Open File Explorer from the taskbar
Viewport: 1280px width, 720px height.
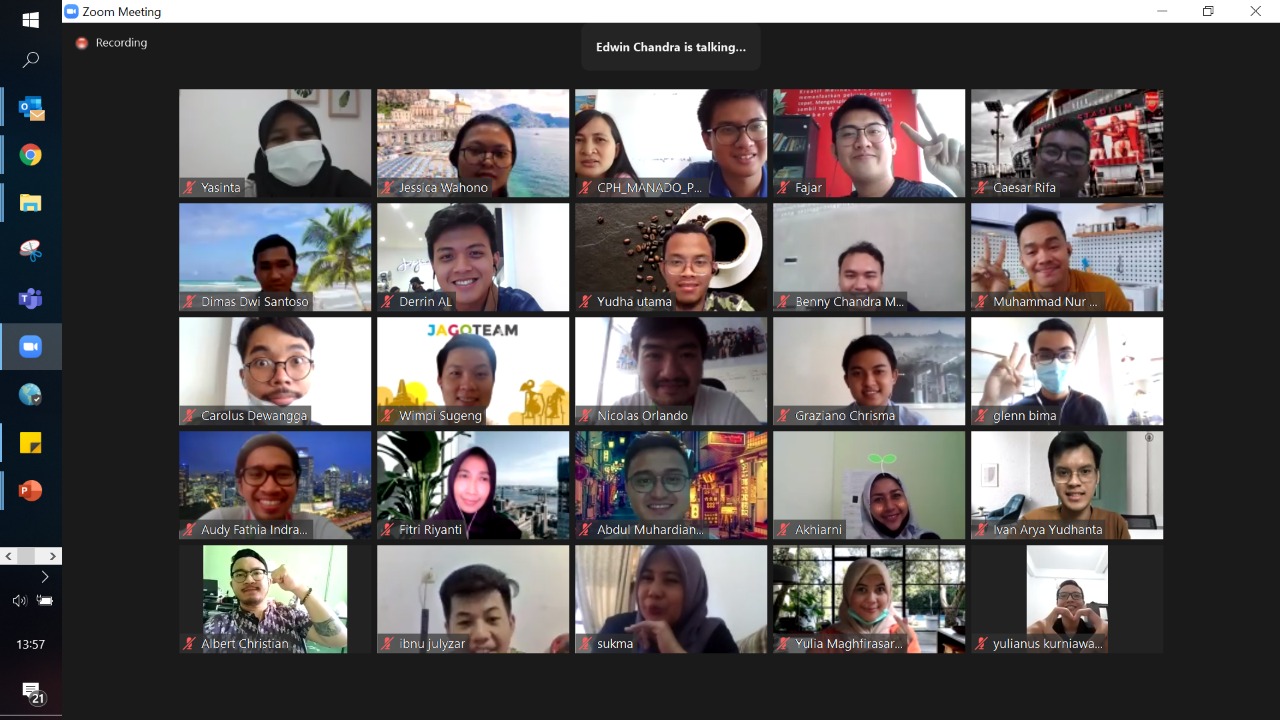31,203
